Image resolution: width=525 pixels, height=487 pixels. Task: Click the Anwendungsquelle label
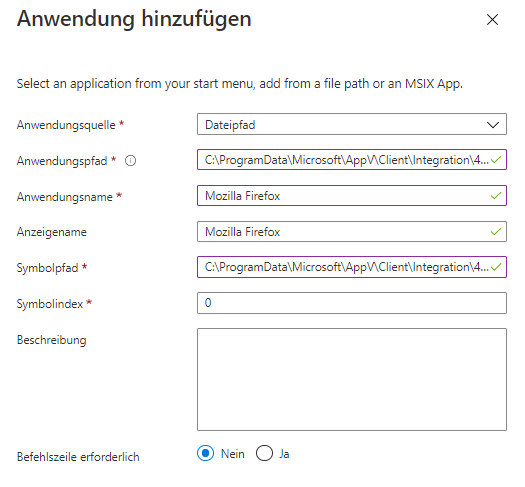[x=66, y=125]
